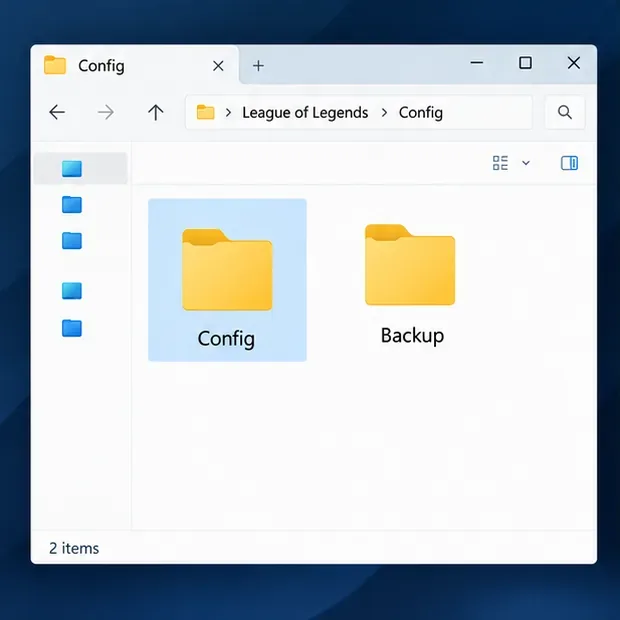Viewport: 620px width, 620px height.
Task: Switch to the Config tab
Action: (x=134, y=65)
